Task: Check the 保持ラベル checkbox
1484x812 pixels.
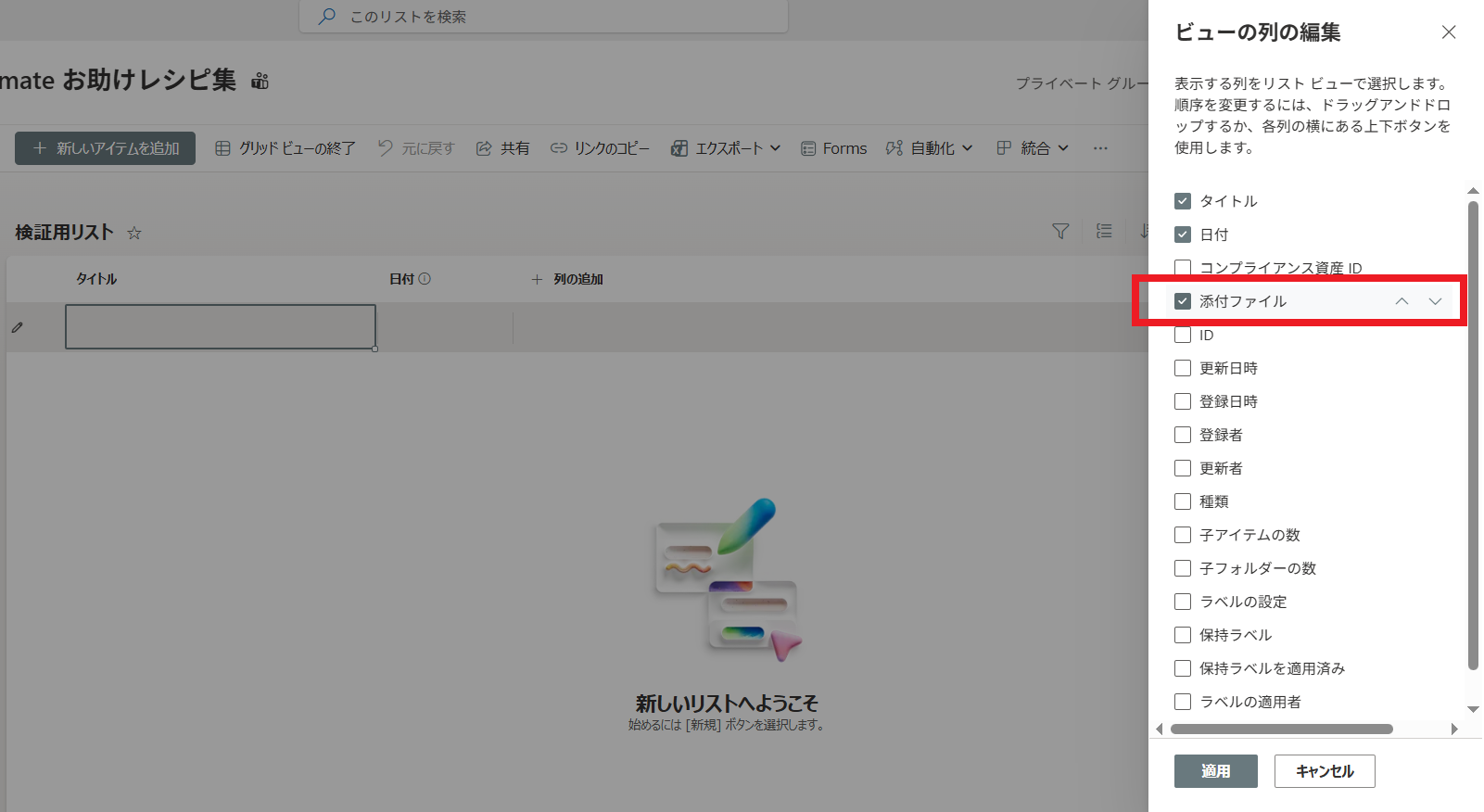Action: click(x=1183, y=635)
